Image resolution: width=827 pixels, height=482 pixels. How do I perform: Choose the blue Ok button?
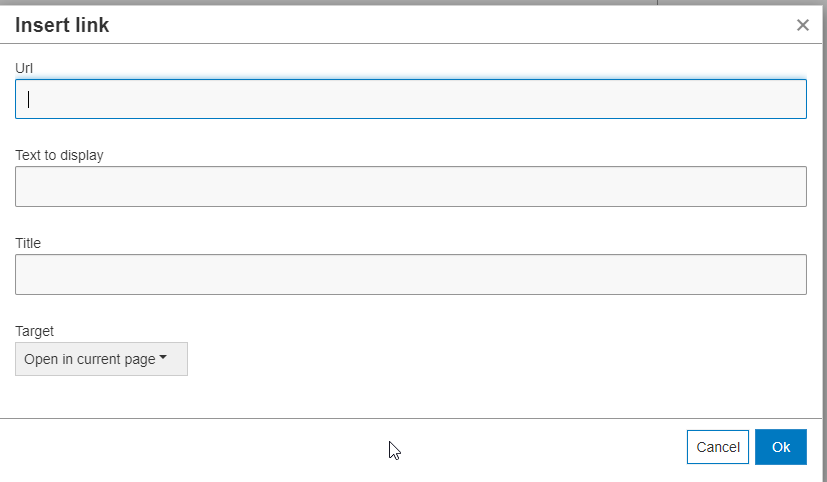tap(780, 447)
